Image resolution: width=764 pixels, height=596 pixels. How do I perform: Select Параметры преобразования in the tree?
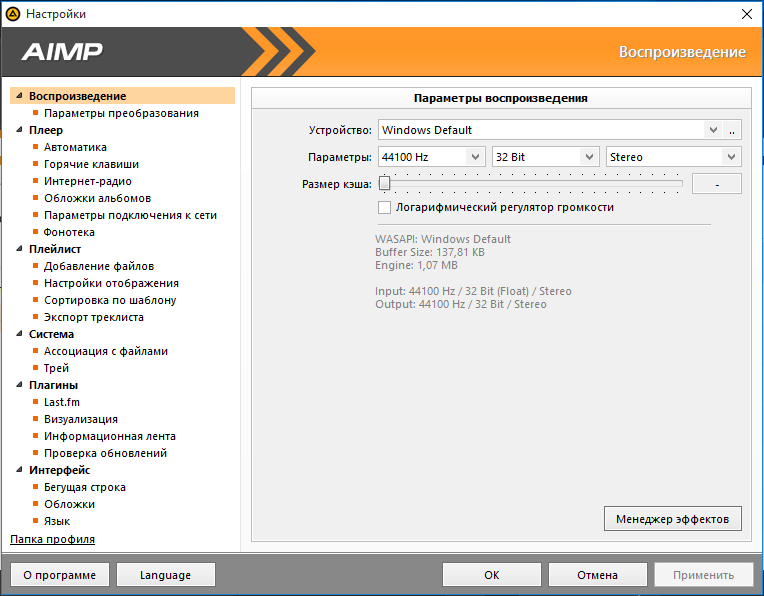click(121, 113)
